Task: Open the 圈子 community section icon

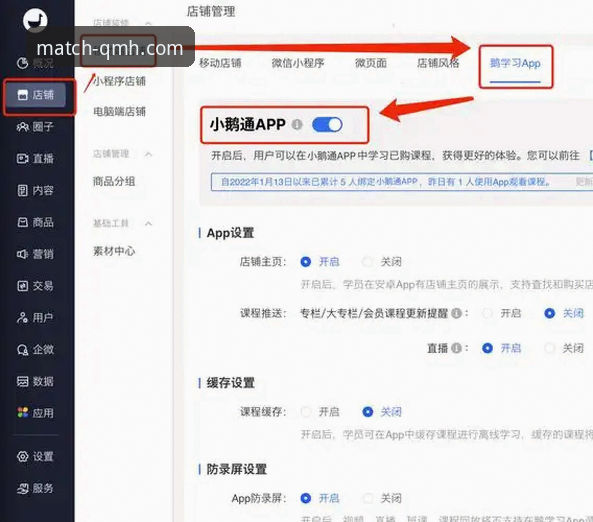Action: [23, 127]
